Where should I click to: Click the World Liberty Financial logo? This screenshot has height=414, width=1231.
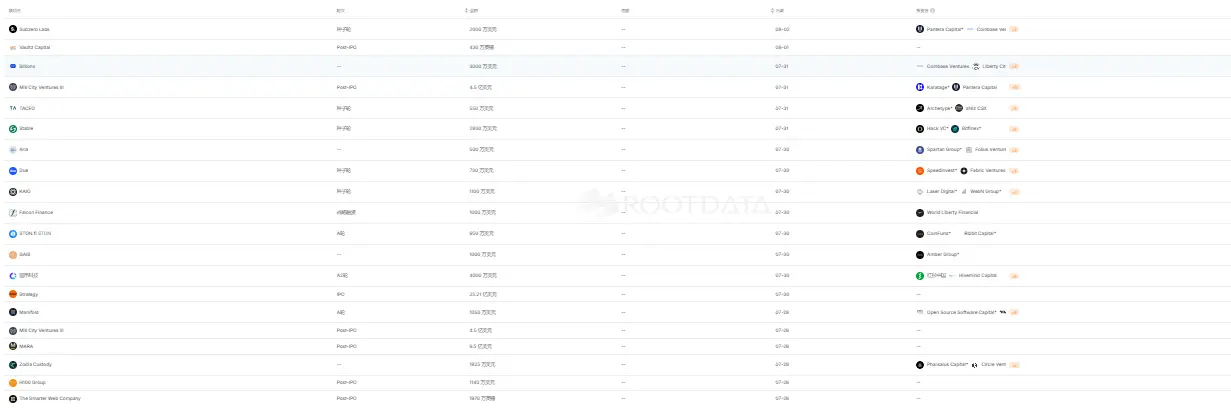coord(920,212)
